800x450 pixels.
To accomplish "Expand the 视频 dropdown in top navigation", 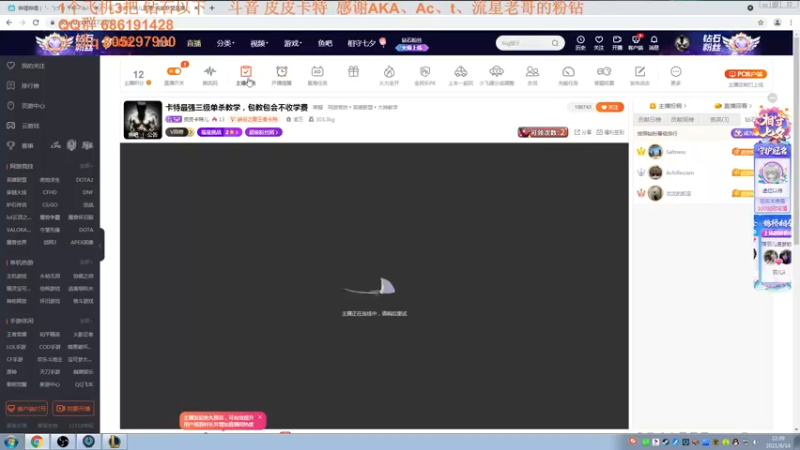I will (259, 43).
